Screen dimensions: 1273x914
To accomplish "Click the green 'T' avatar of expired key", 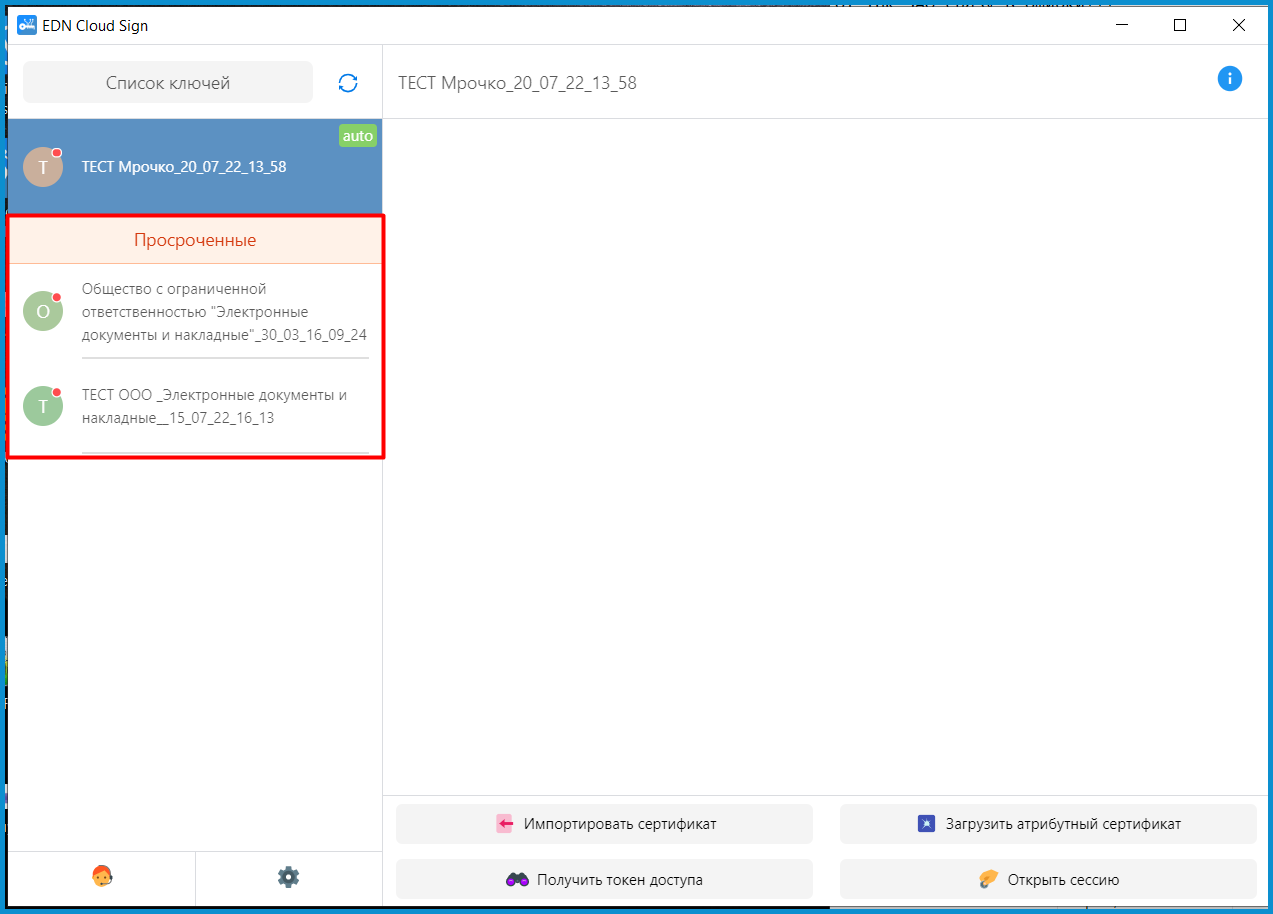I will (43, 406).
